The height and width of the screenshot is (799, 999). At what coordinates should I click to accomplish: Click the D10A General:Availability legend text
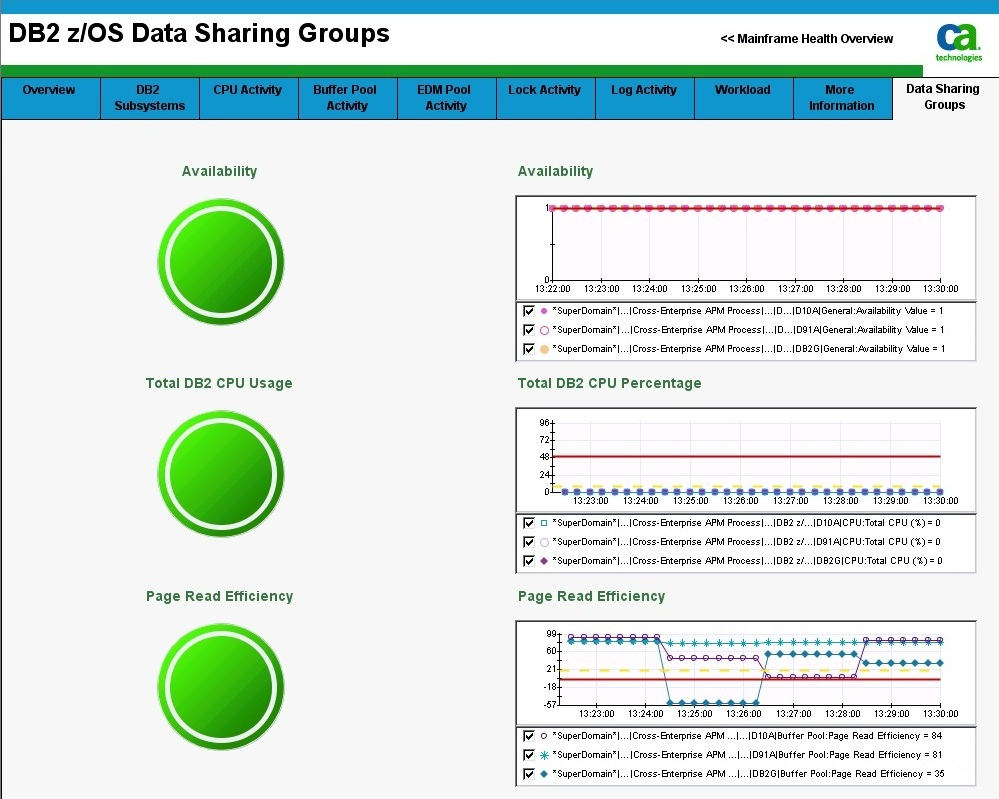click(748, 311)
